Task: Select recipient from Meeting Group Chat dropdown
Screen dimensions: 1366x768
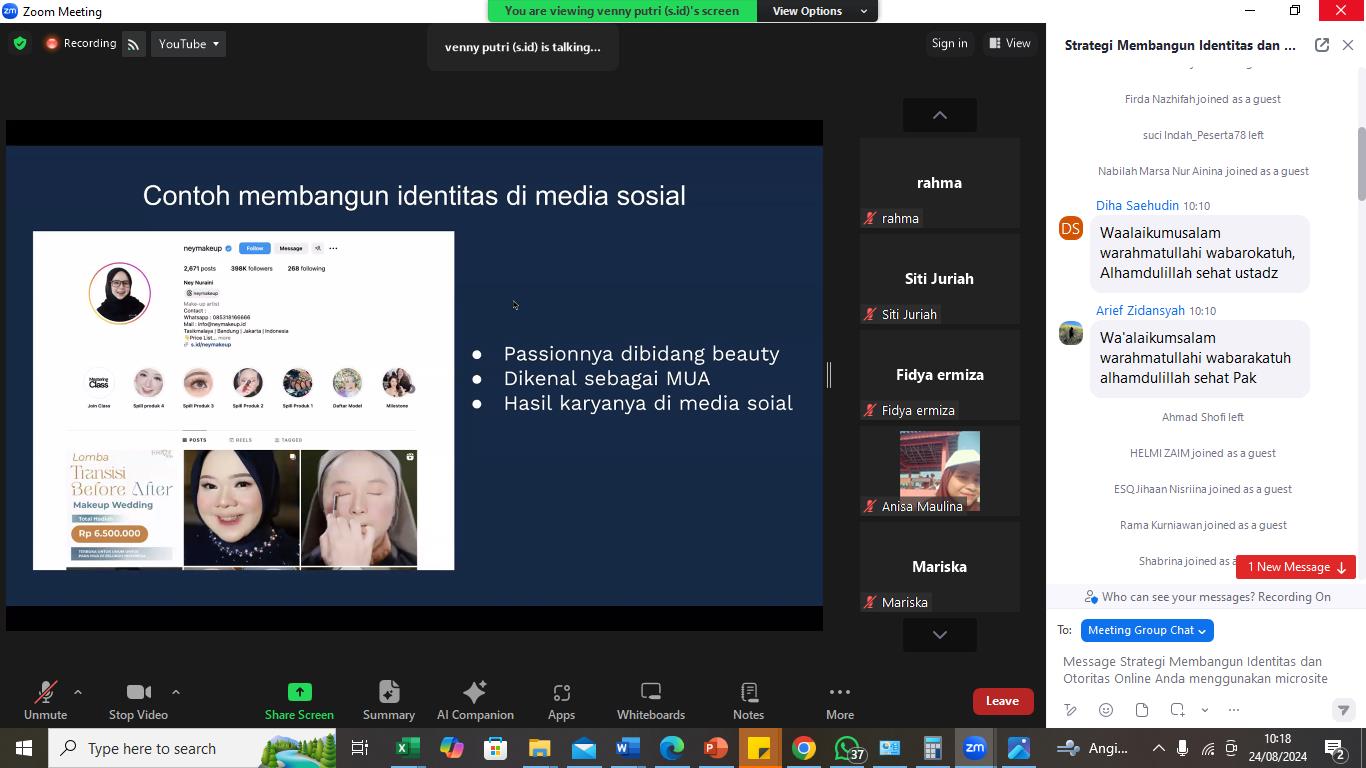Action: tap(1146, 630)
